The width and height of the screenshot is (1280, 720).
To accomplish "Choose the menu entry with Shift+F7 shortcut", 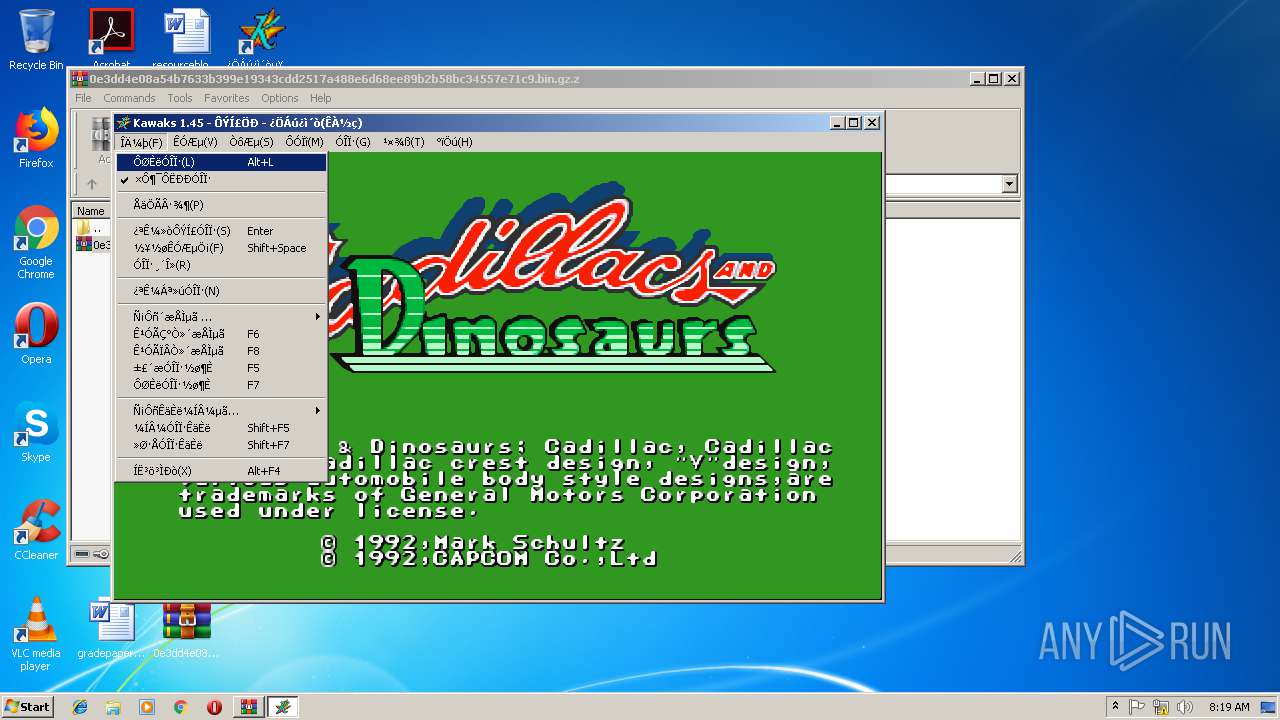I will tap(221, 445).
